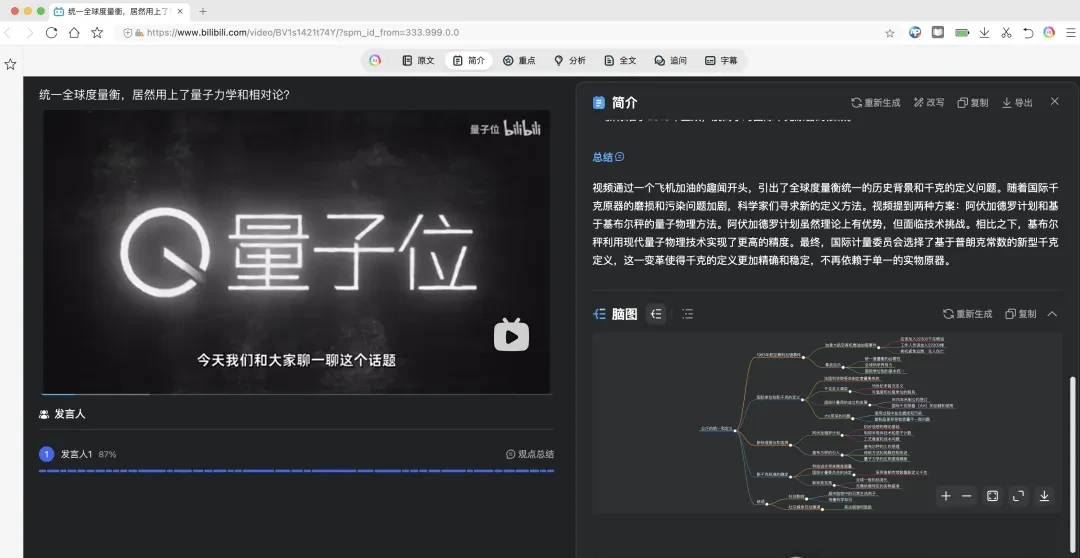Click the video title text
The width and height of the screenshot is (1080, 558).
pyautogui.click(x=165, y=95)
